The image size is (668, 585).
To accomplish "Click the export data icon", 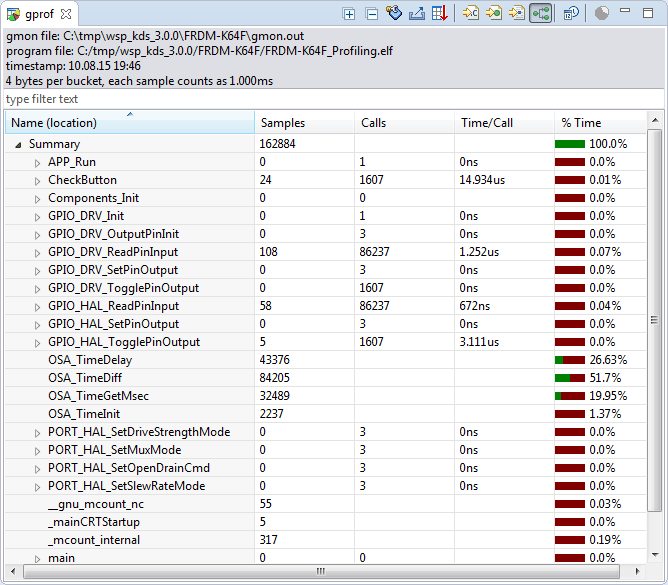I will (x=417, y=14).
